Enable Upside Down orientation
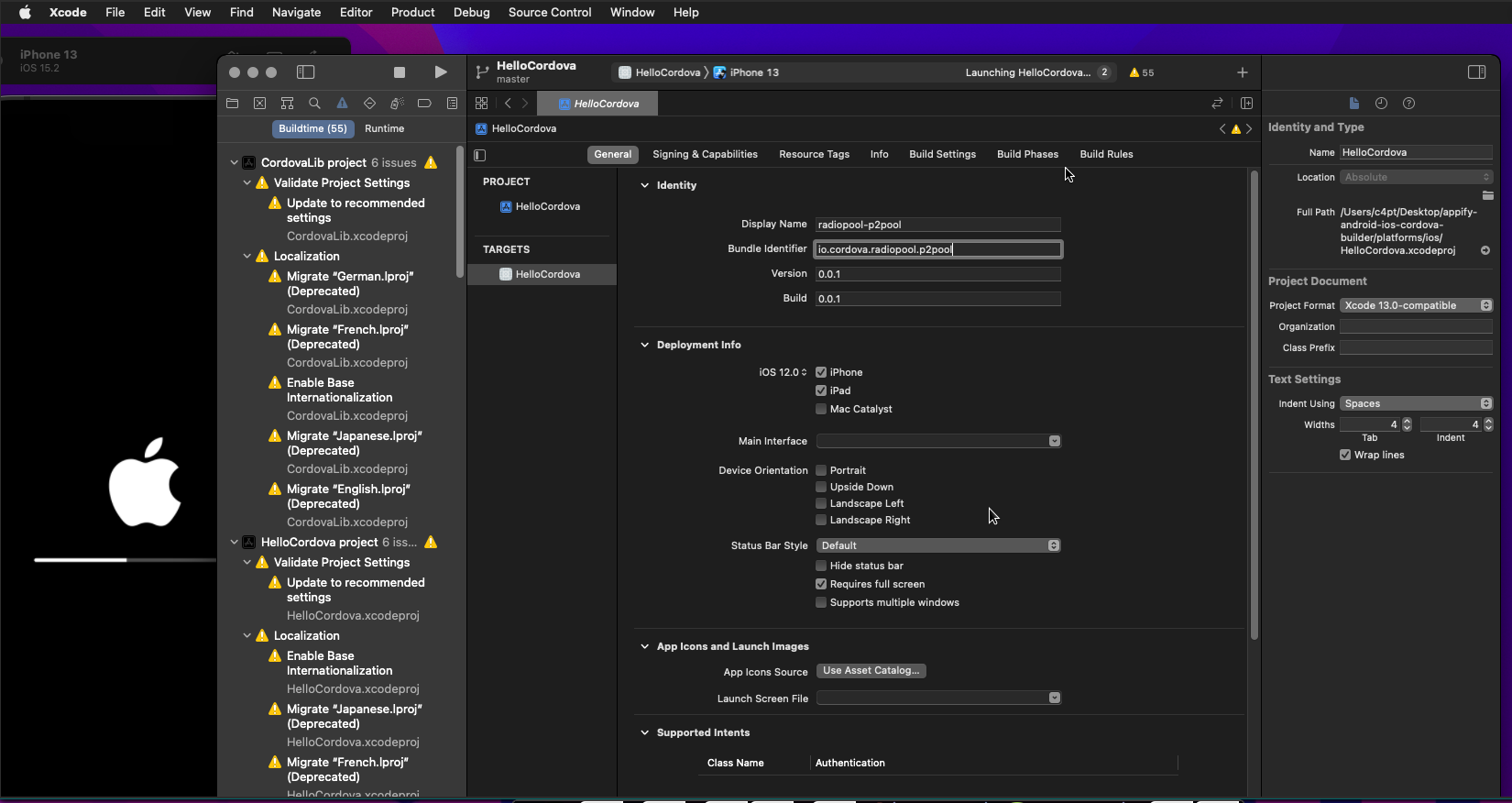1512x803 pixels. coord(821,487)
